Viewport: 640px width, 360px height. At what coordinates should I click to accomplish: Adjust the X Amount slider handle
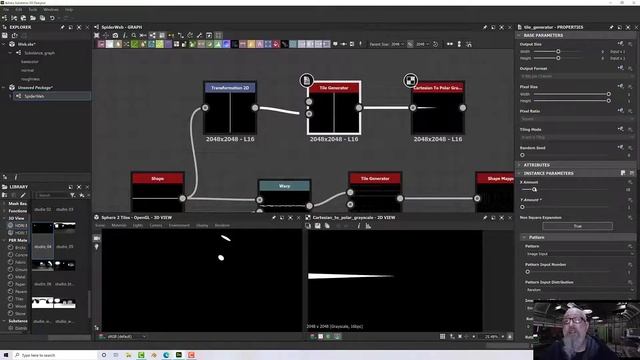pos(534,189)
